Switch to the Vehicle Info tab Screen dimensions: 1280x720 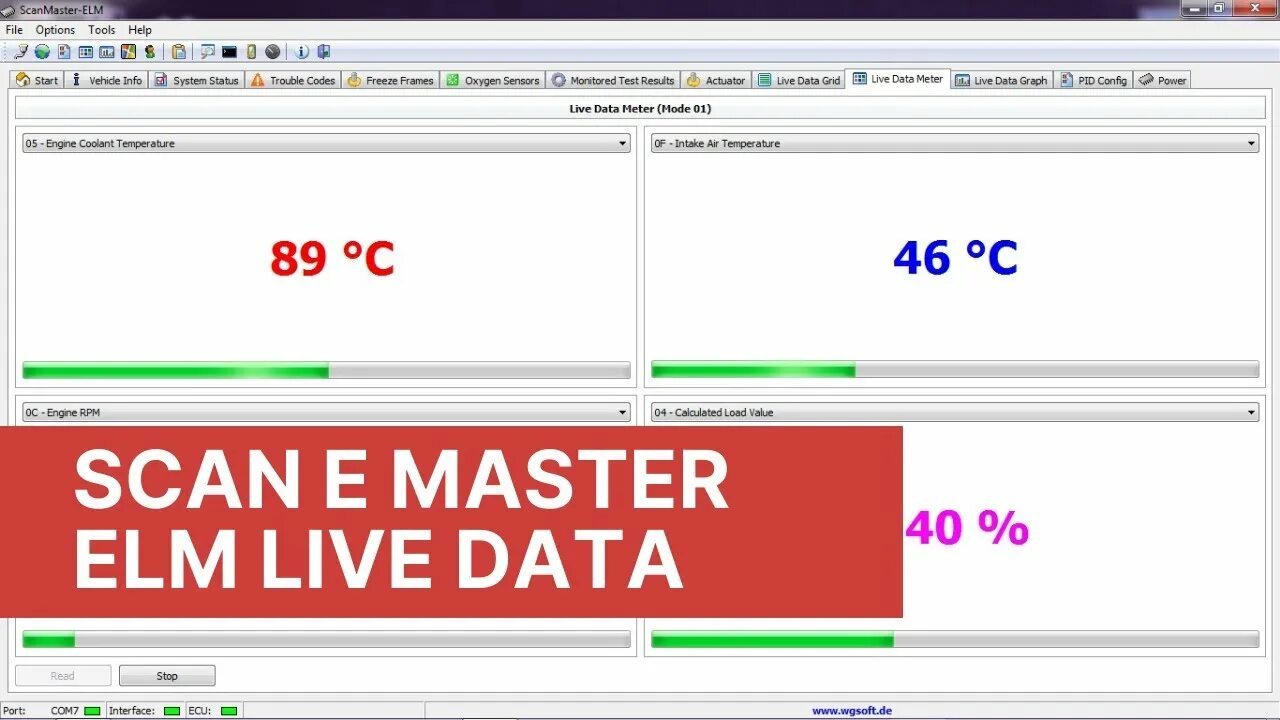106,80
